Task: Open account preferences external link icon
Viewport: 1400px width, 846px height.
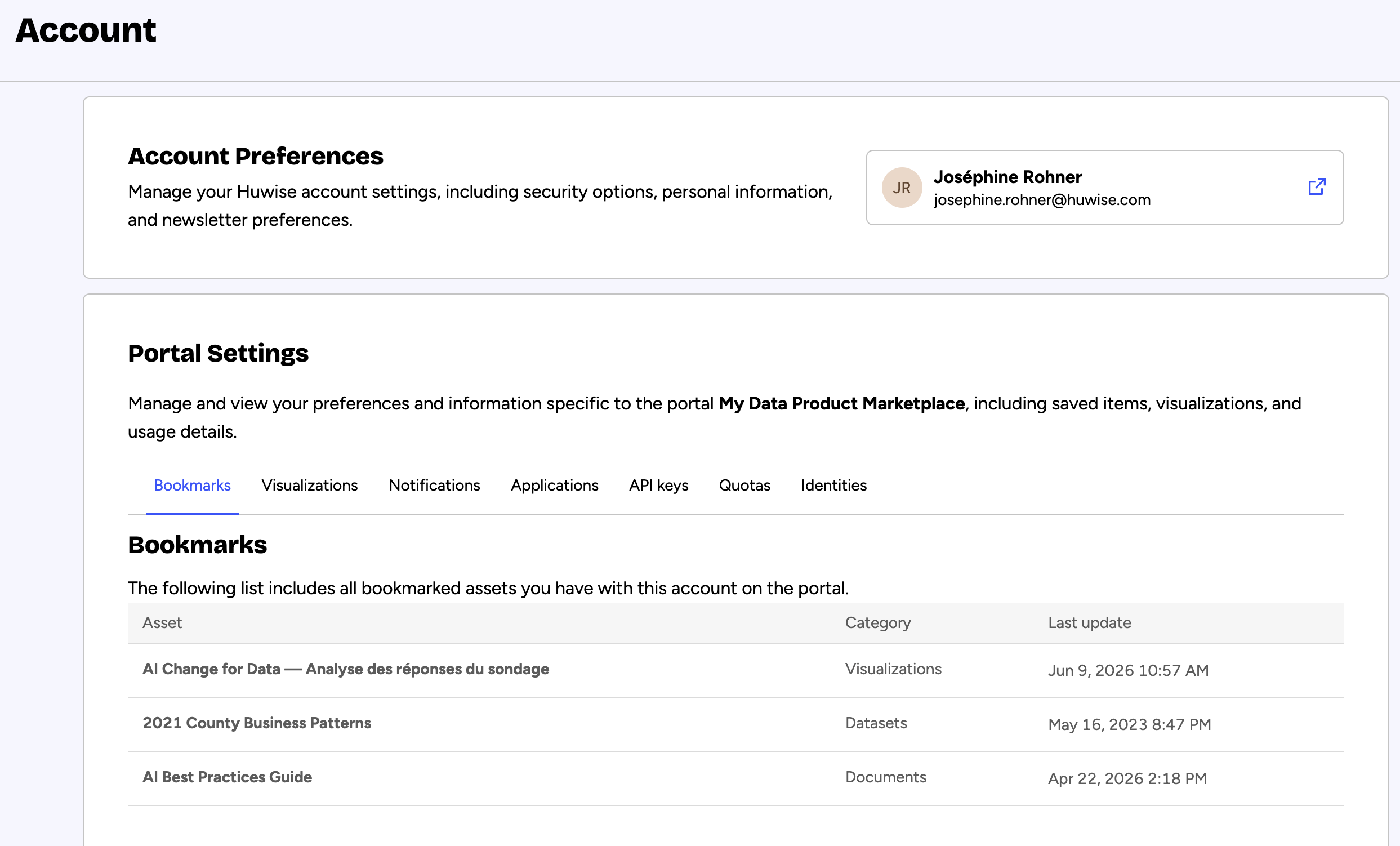Action: click(1317, 187)
